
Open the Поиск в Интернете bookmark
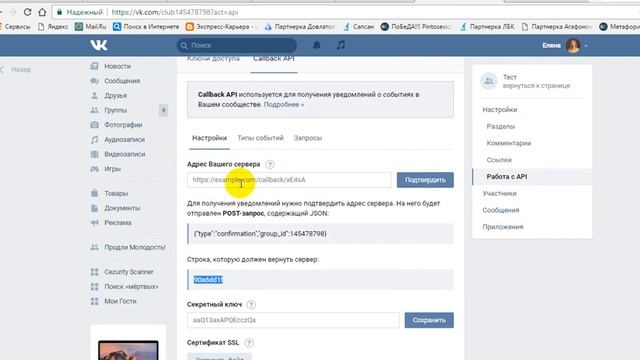[x=146, y=27]
